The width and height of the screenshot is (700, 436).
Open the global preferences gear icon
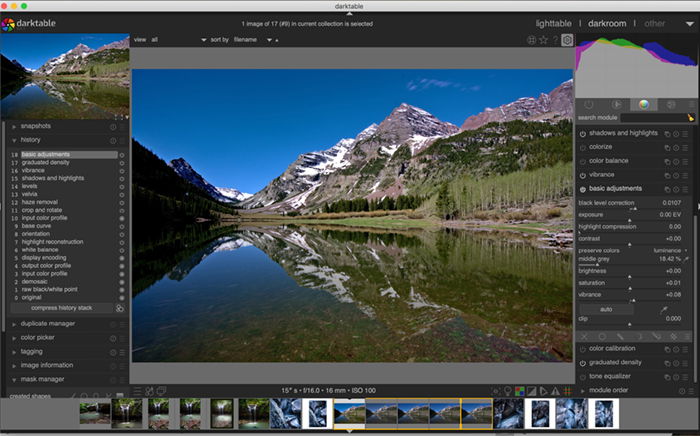coord(567,40)
